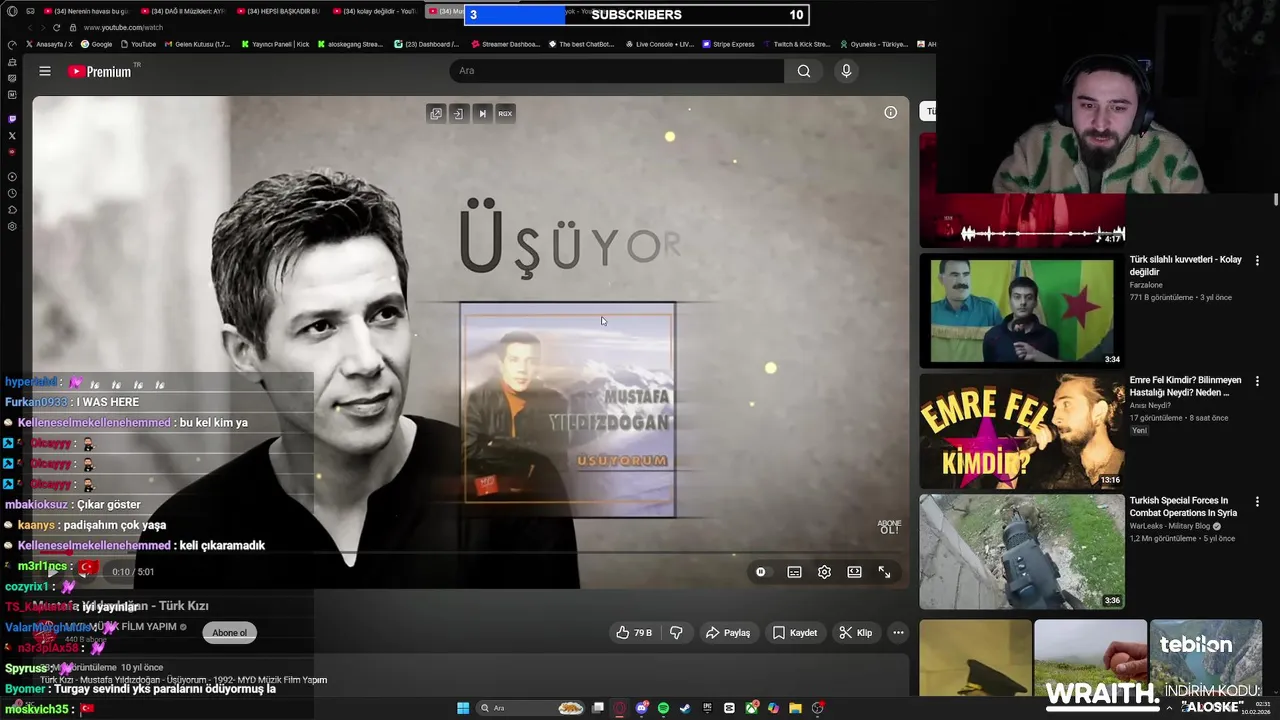Open the 'Twitch & Kick Stre...' bookmark
Viewport: 1280px width, 720px height.
point(796,44)
